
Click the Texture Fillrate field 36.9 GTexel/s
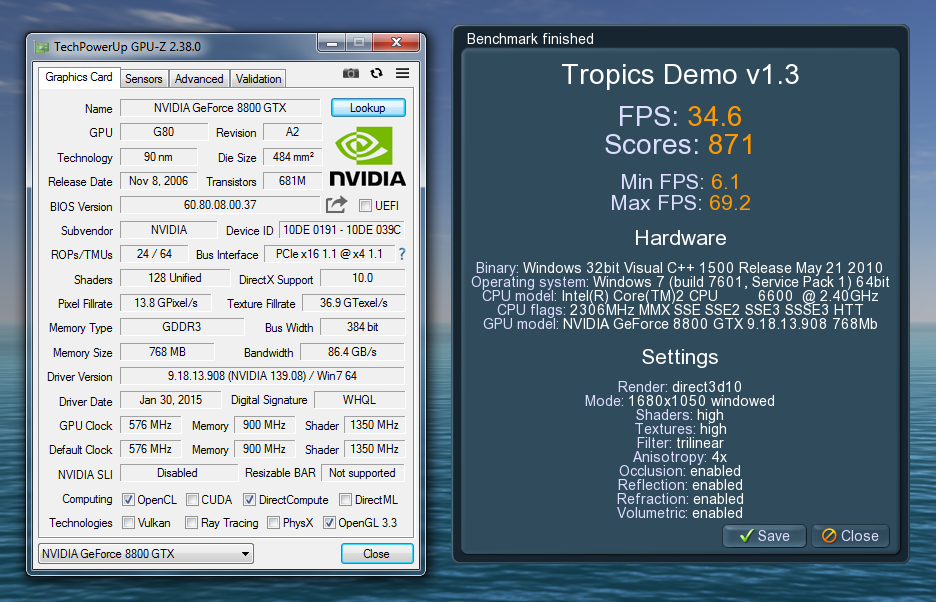353,303
